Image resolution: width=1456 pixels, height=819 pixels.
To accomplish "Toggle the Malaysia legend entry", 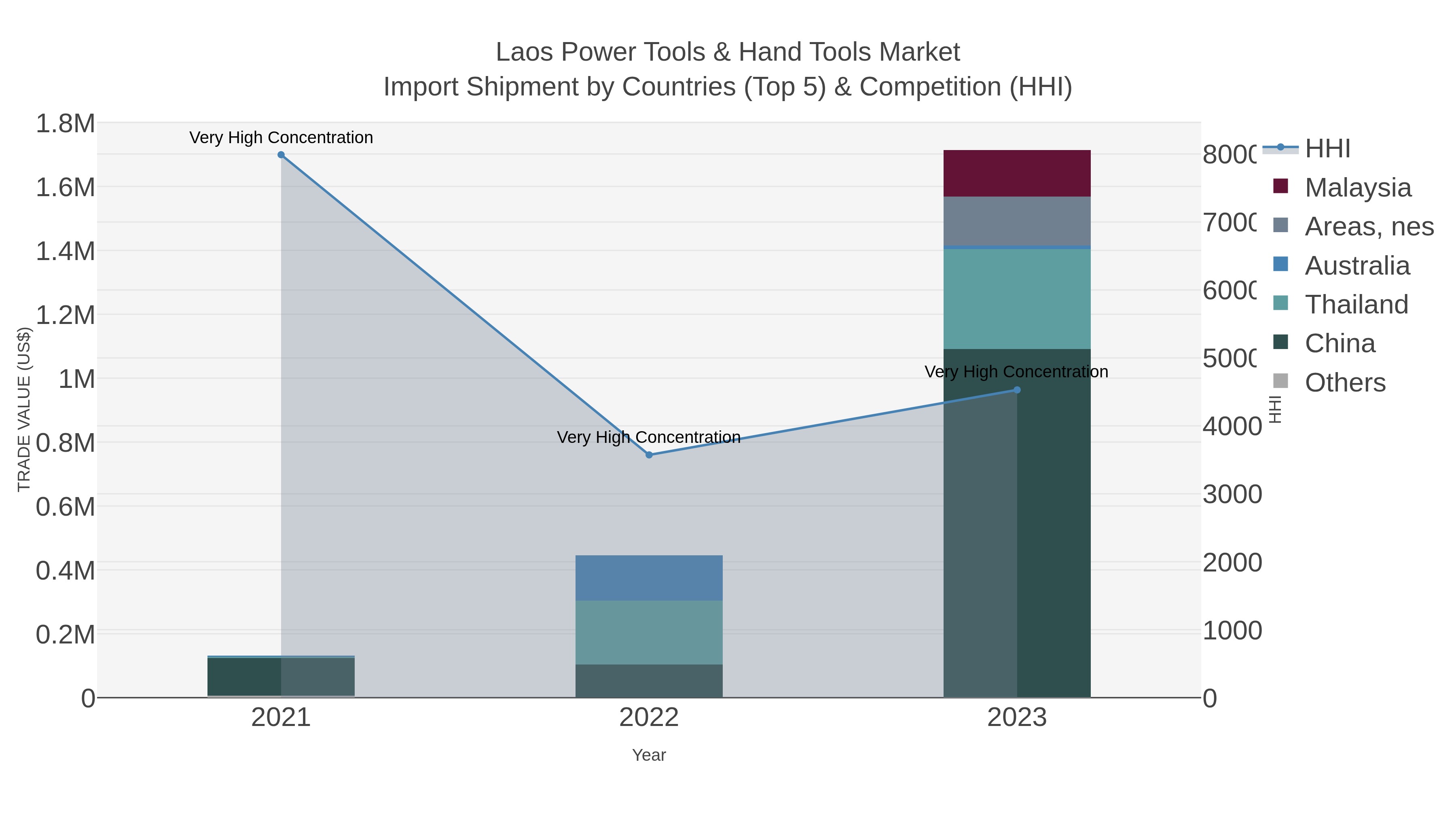I will pyautogui.click(x=1342, y=187).
